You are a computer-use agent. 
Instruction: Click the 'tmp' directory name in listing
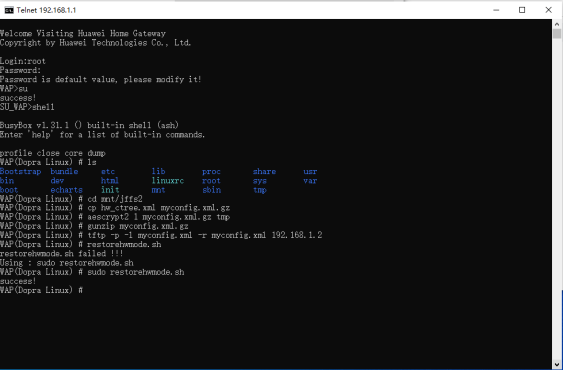tap(260, 190)
